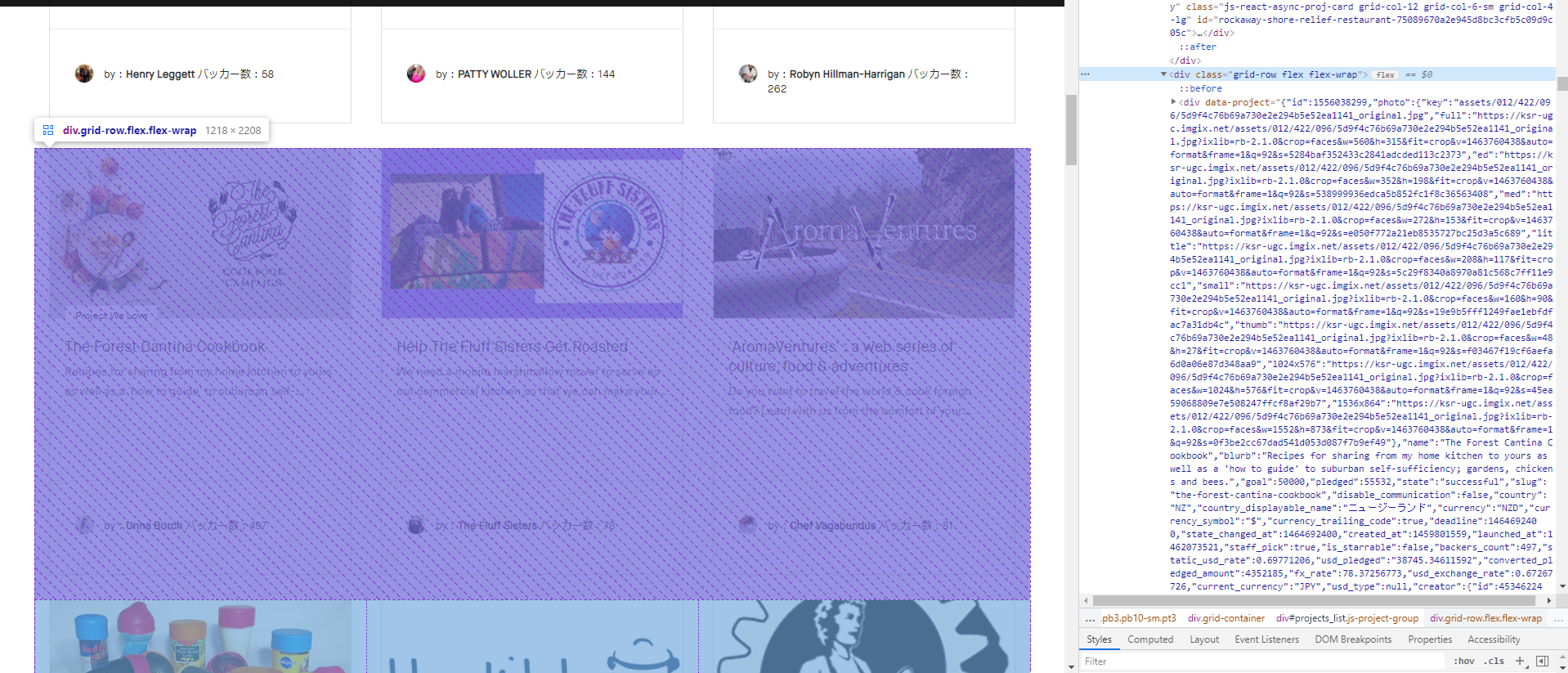
Task: Toggle the computed styles sidebar pane icon
Action: (1543, 661)
